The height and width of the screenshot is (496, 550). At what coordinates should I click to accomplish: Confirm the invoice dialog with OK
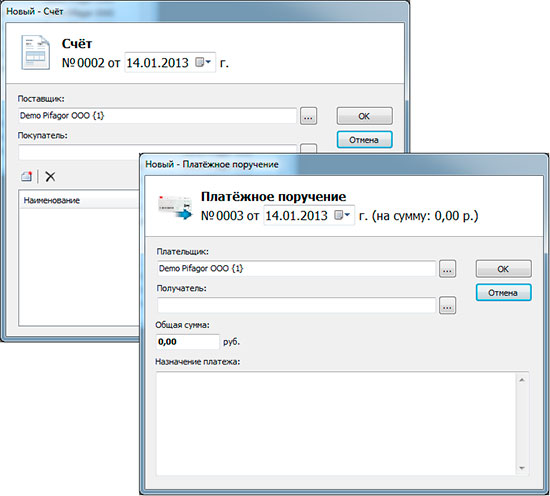pos(364,116)
